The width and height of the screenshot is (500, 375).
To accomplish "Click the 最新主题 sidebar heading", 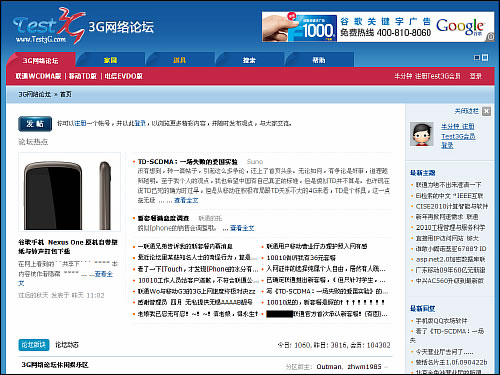I will tap(422, 173).
